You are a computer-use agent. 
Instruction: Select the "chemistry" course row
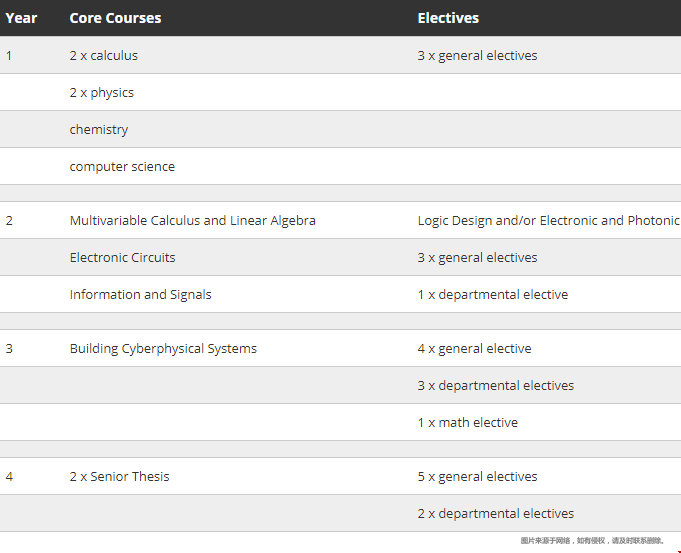[99, 130]
